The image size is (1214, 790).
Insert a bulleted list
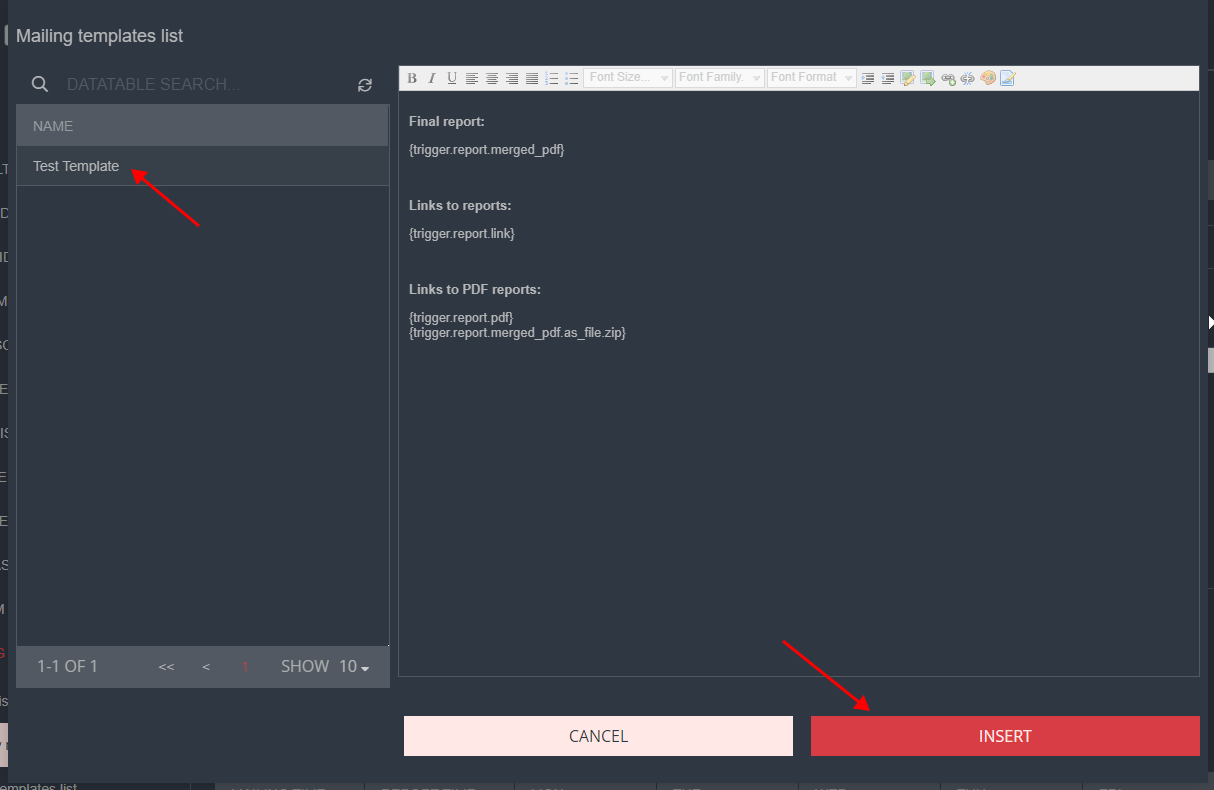[x=572, y=78]
